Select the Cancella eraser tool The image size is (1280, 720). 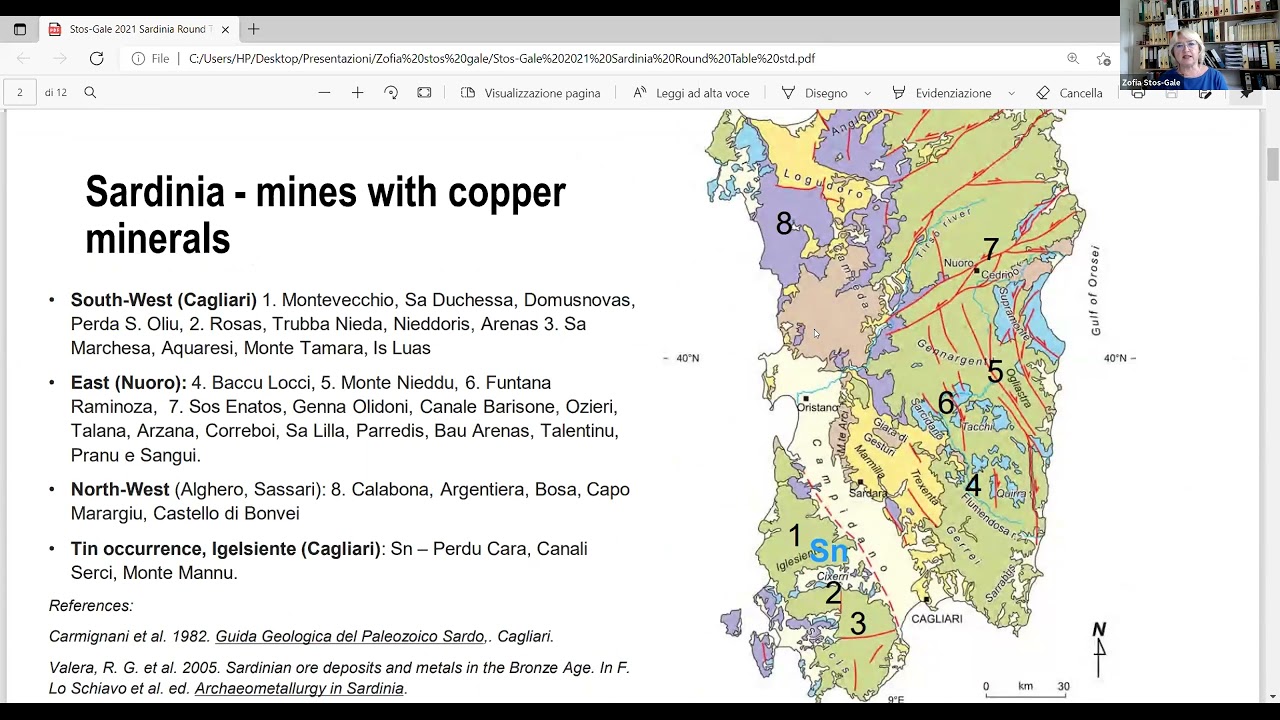click(x=1069, y=93)
